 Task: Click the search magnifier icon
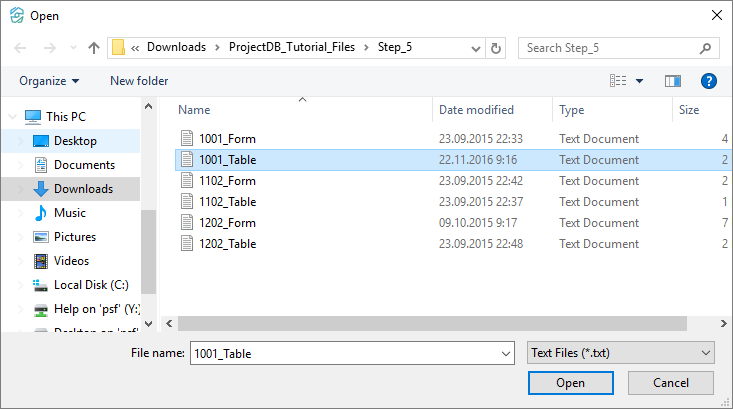point(705,47)
